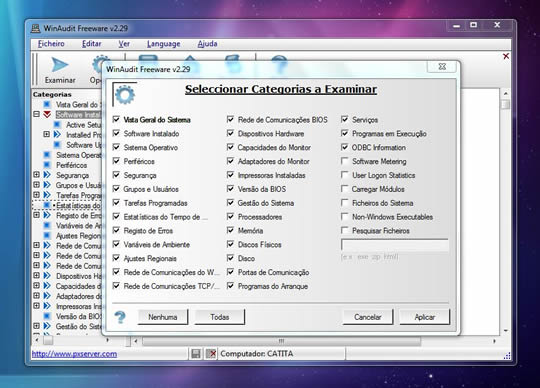The image size is (540, 388).
Task: Click the bottom horizontal scrollbar of content pane
Action: coord(281,341)
